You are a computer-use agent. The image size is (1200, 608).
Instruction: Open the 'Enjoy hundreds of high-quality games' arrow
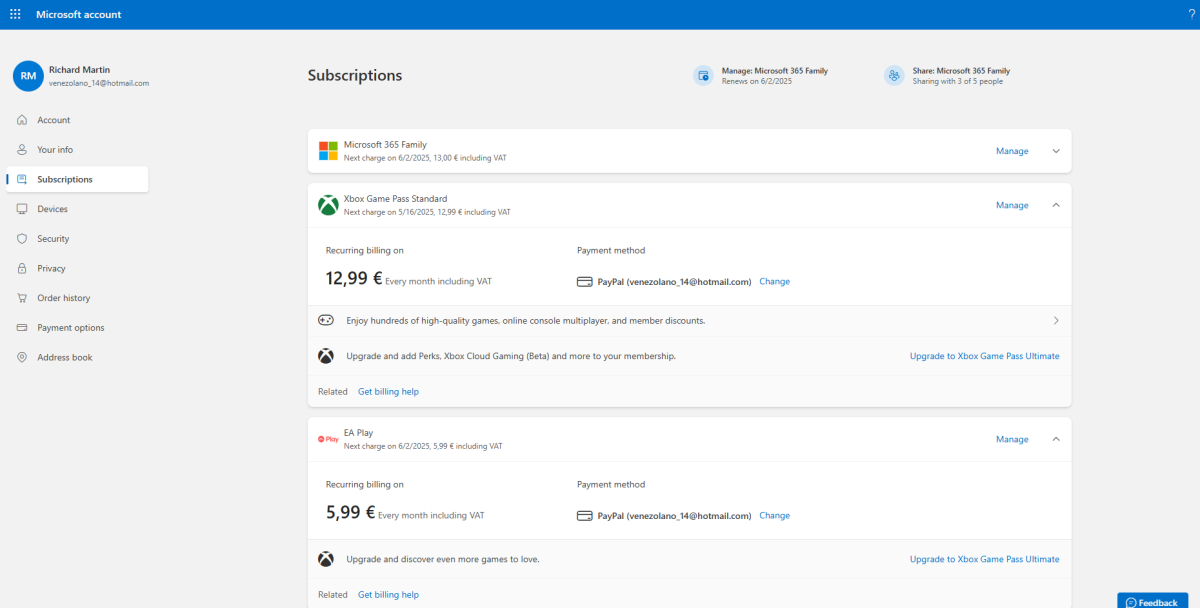coord(1056,321)
